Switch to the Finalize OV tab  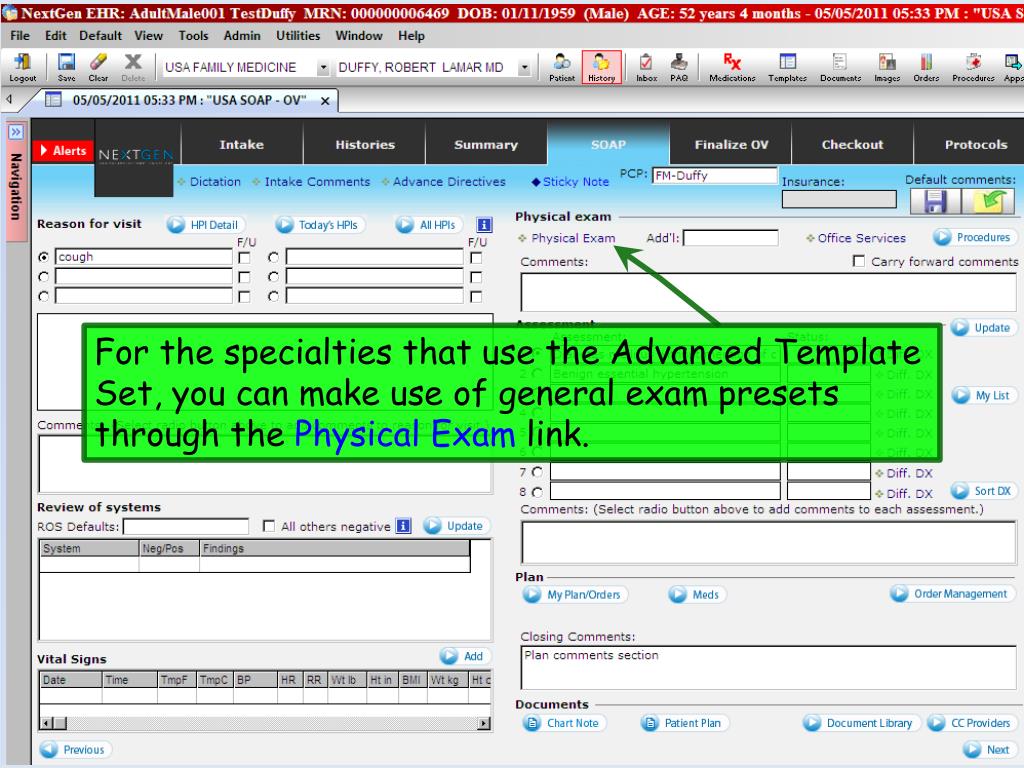731,144
